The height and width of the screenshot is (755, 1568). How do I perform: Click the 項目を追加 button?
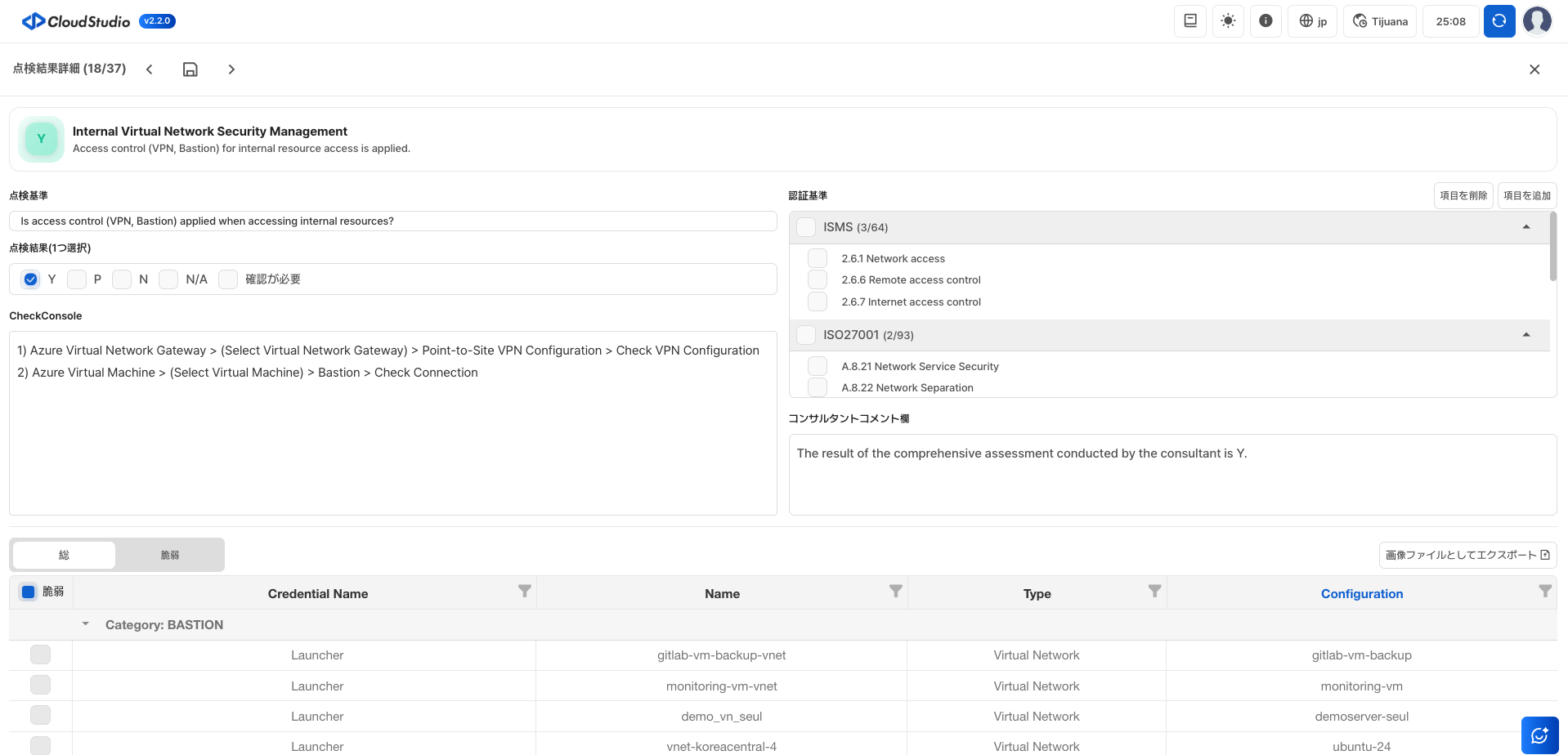(x=1526, y=196)
